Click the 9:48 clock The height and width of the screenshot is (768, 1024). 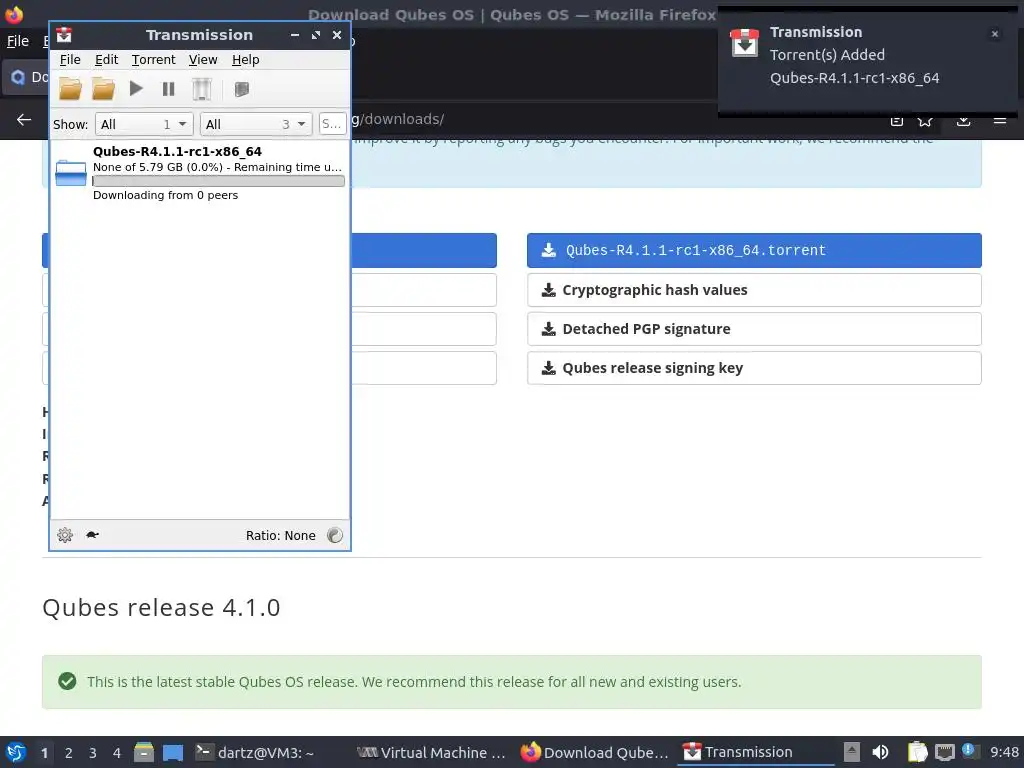(x=1004, y=752)
